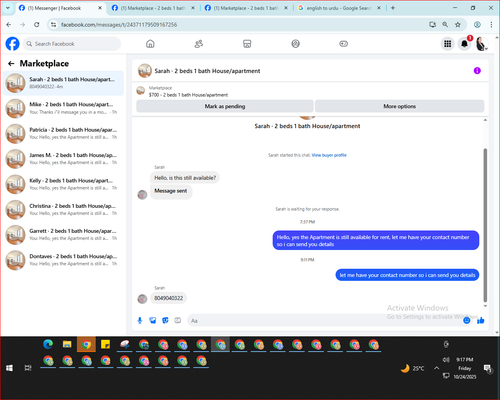This screenshot has height=400, width=500.
Task: Open the Friends icon in top navigation
Action: point(199,44)
